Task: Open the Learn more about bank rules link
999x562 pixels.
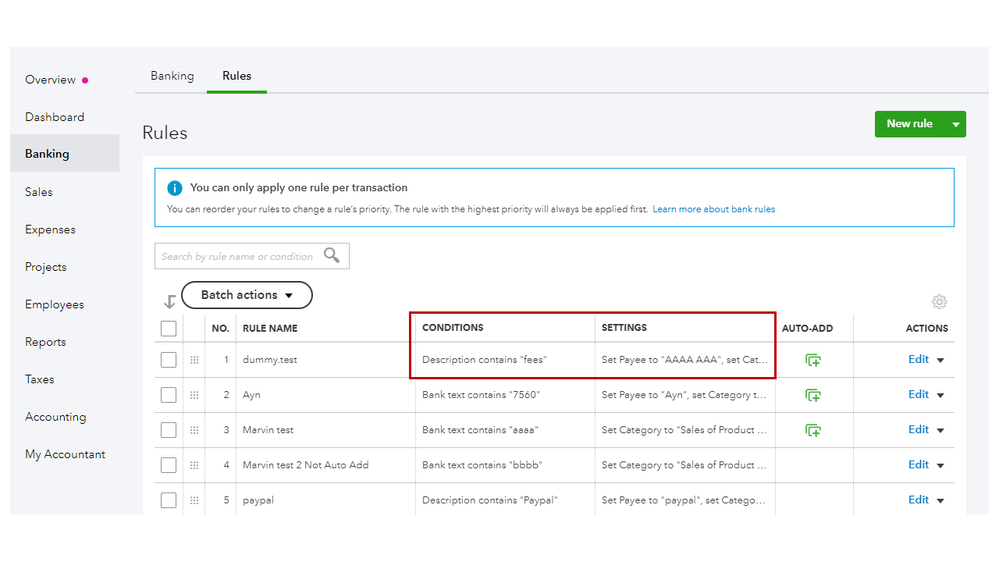Action: click(x=714, y=210)
